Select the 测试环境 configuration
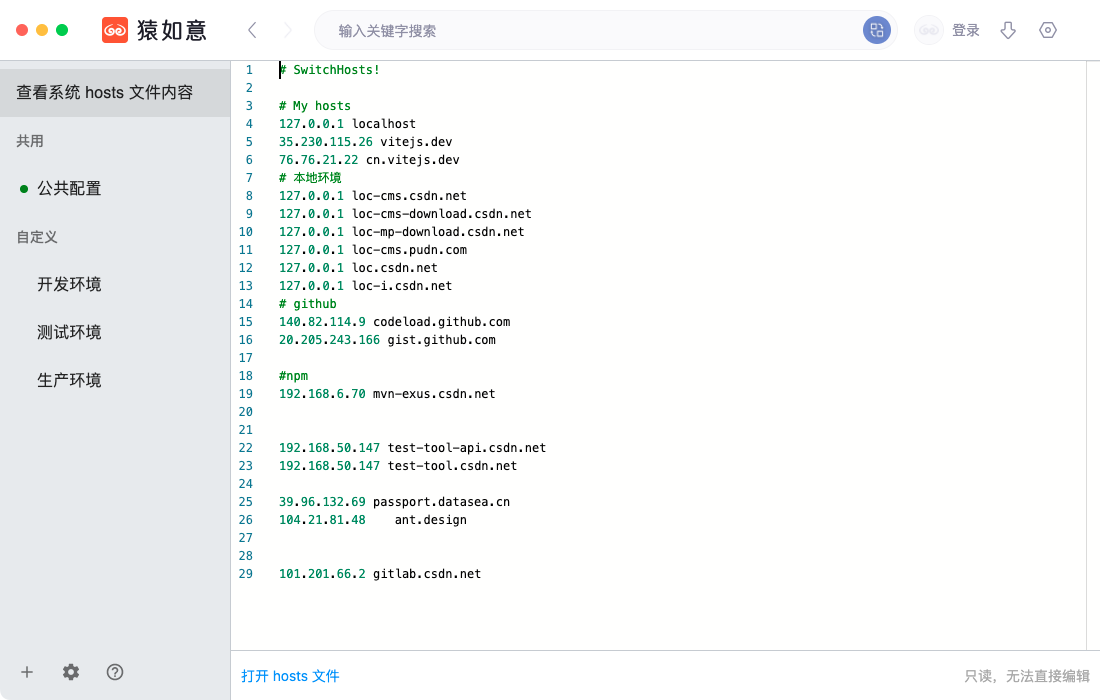The width and height of the screenshot is (1100, 700). pyautogui.click(x=115, y=332)
